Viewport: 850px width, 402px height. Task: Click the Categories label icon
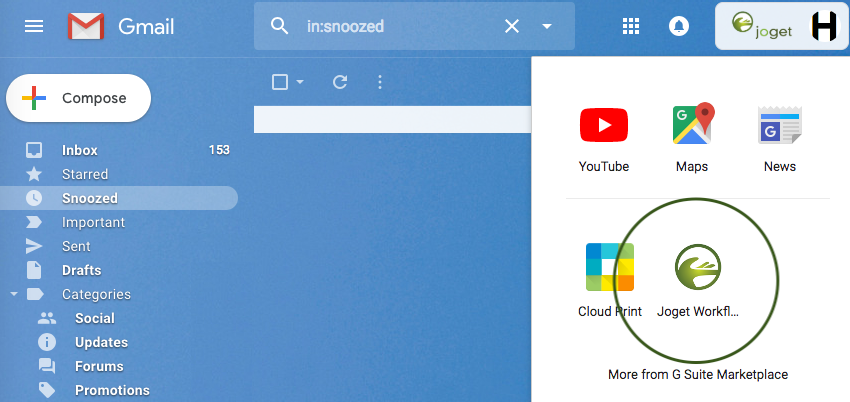click(35, 294)
